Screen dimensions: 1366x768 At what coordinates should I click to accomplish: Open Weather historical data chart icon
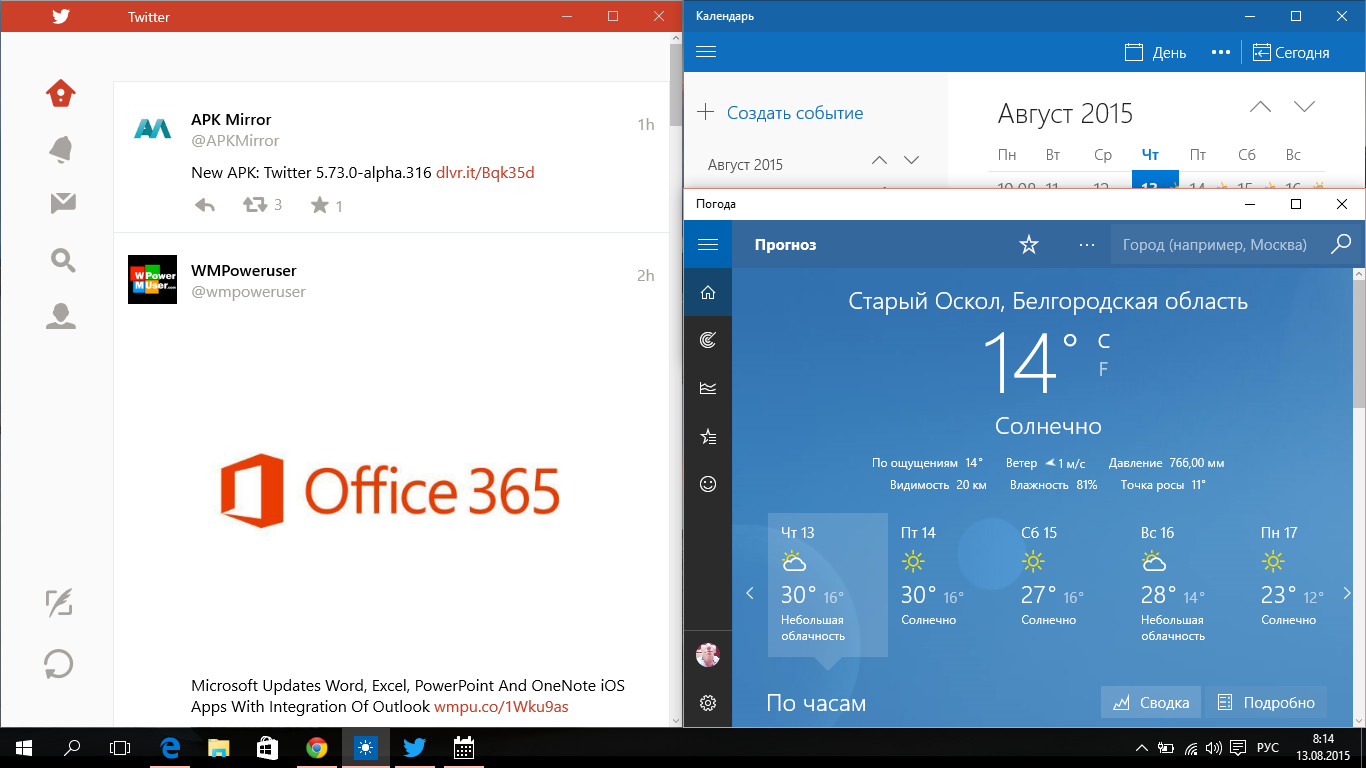[x=708, y=388]
